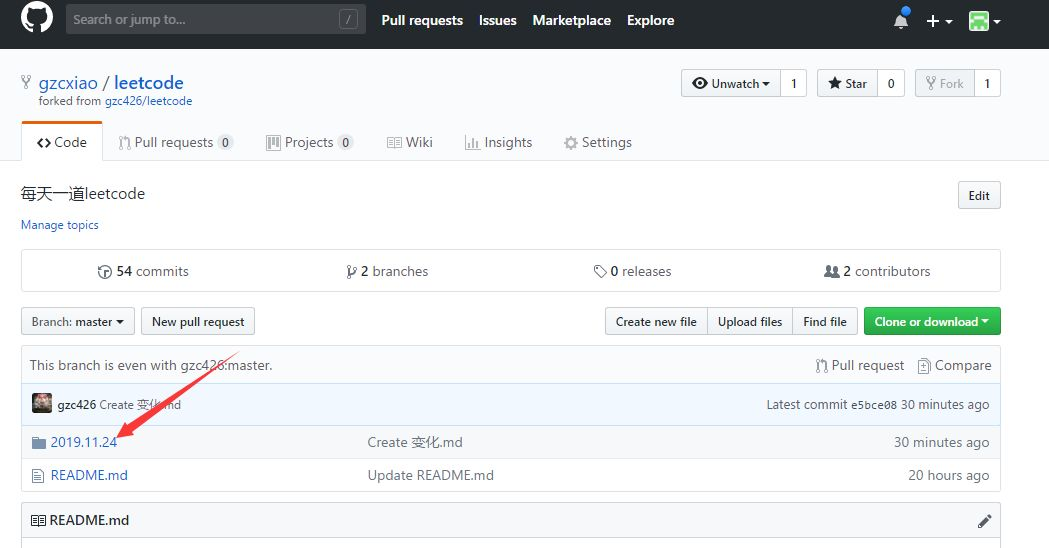Click the README.md pencil edit icon
The image size is (1049, 548).
click(x=984, y=521)
